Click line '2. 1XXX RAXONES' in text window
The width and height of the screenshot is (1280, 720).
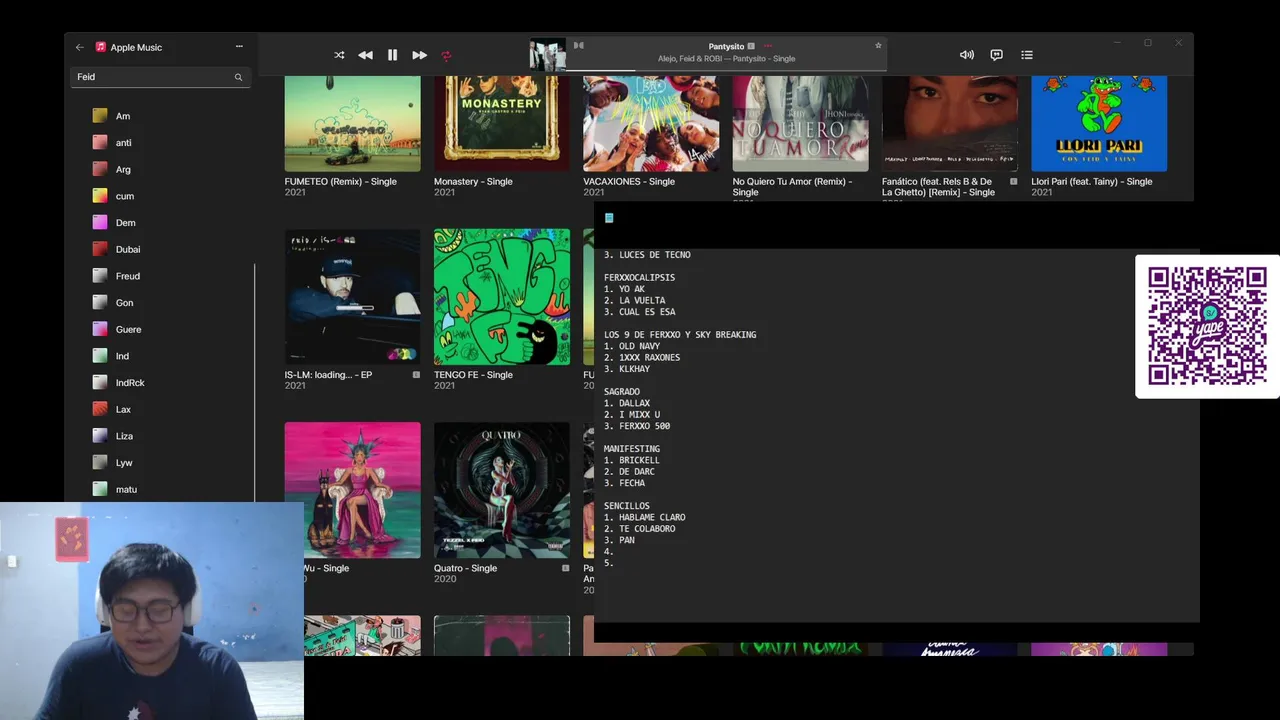(x=642, y=357)
